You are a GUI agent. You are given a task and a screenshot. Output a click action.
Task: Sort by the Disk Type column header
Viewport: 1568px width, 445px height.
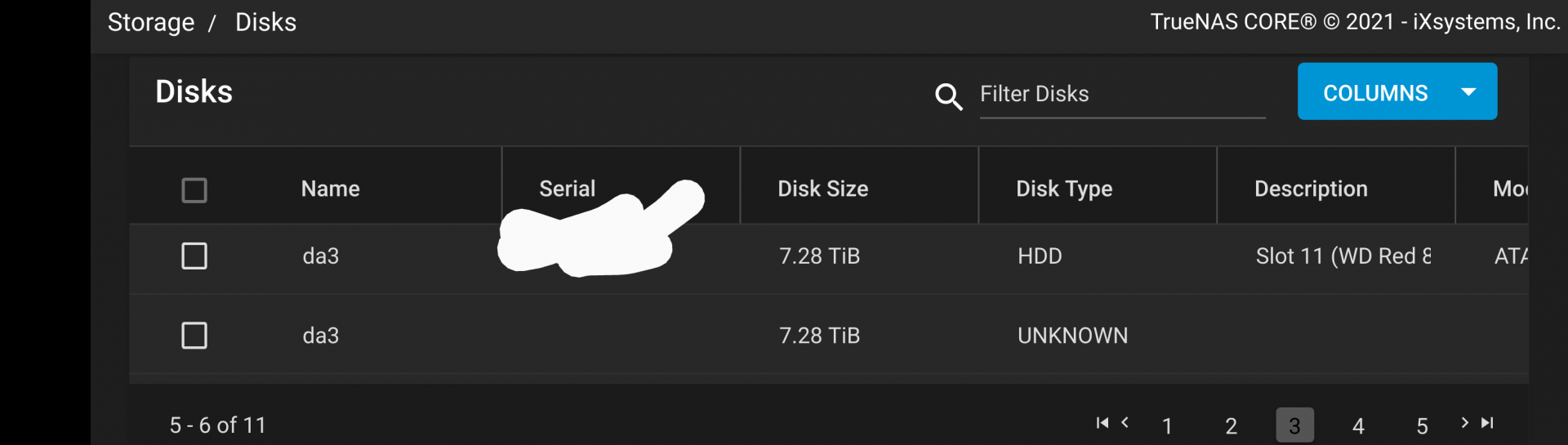1064,189
